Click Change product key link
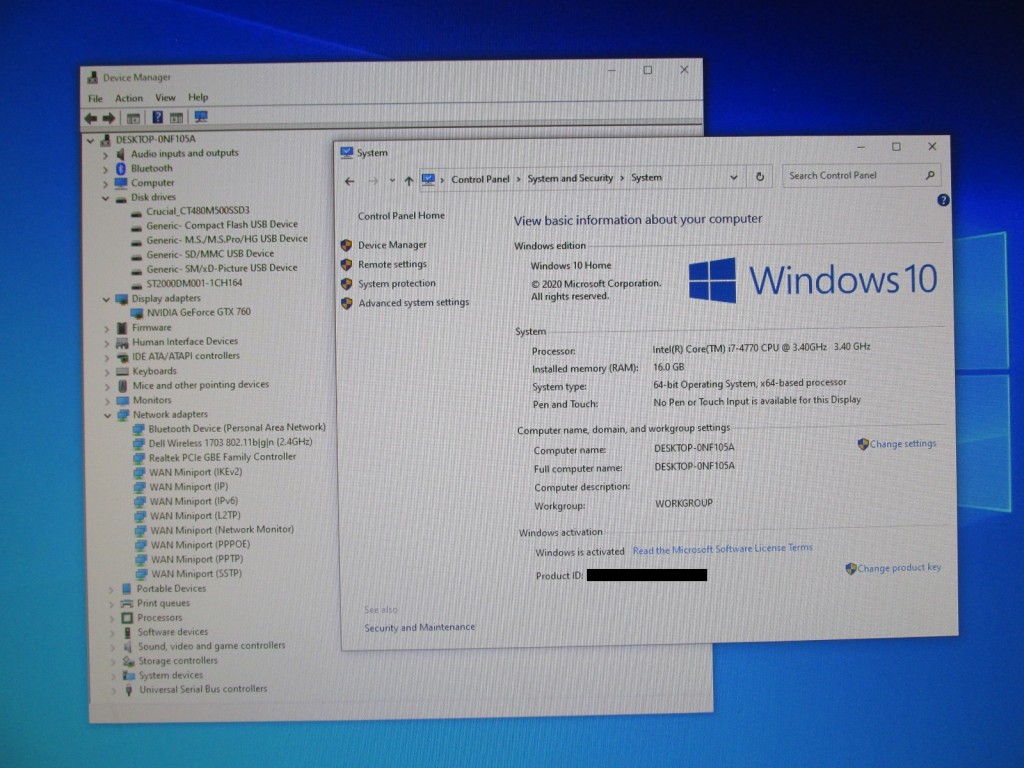This screenshot has height=768, width=1024. click(x=899, y=568)
